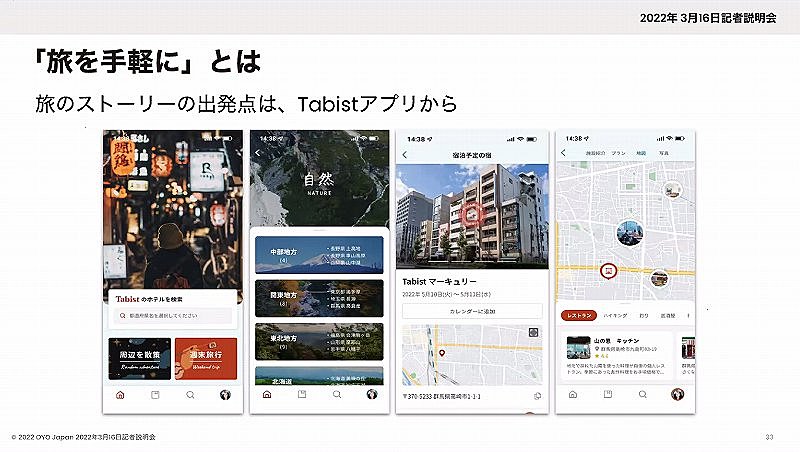Click the 宿泊予定の宿 screen title
Viewport: 800px width, 452px height.
click(x=472, y=155)
